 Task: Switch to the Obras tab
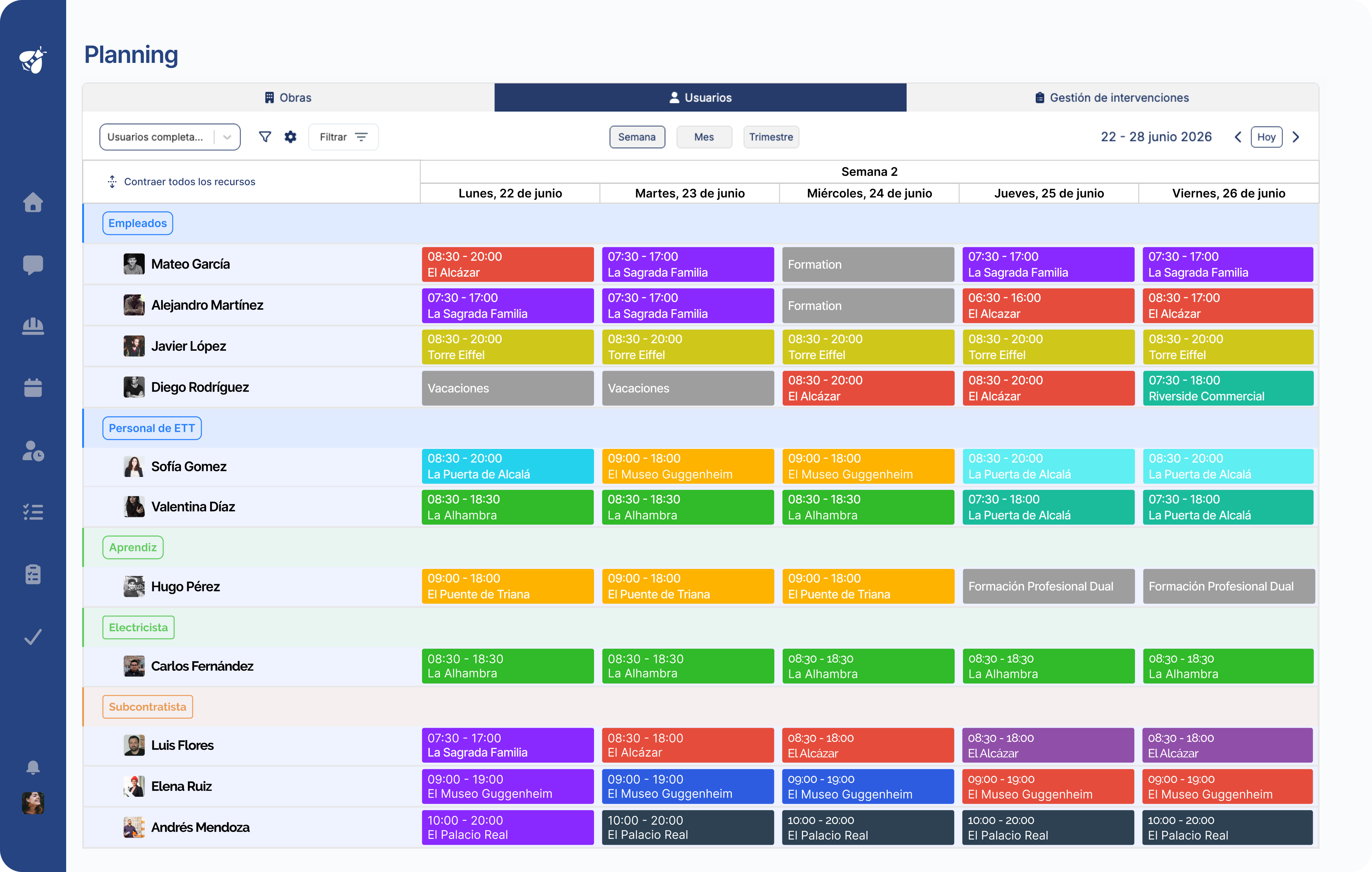[x=288, y=97]
